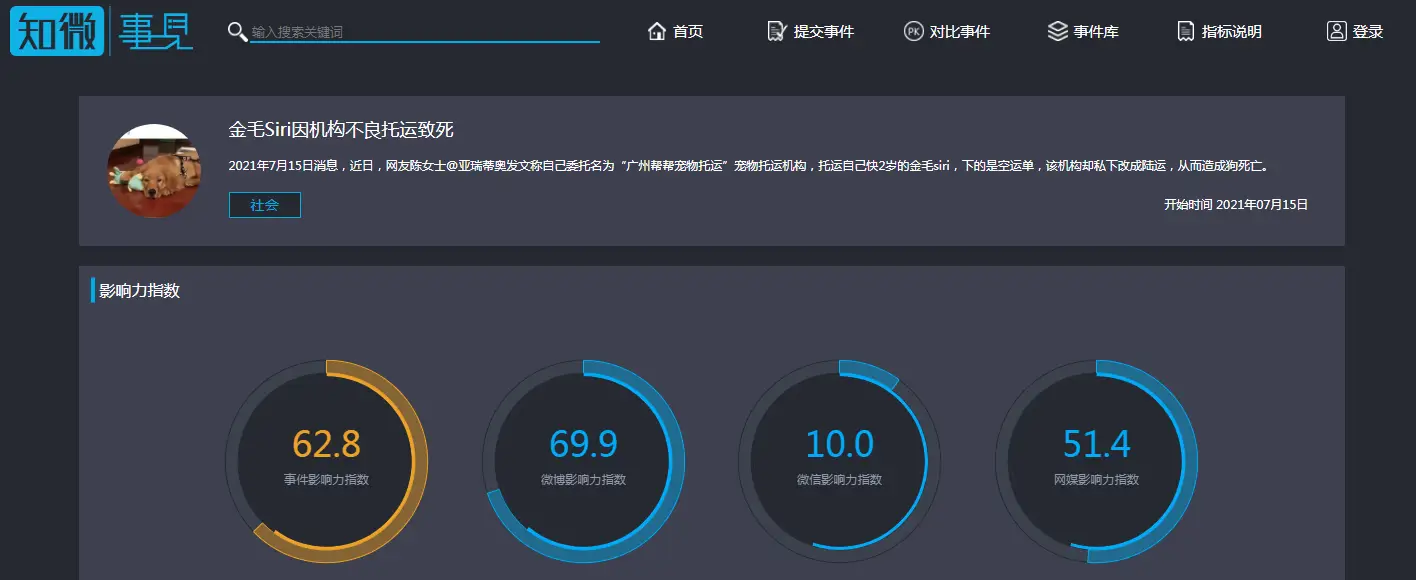
Task: Open the 首页 menu item
Action: coord(688,32)
